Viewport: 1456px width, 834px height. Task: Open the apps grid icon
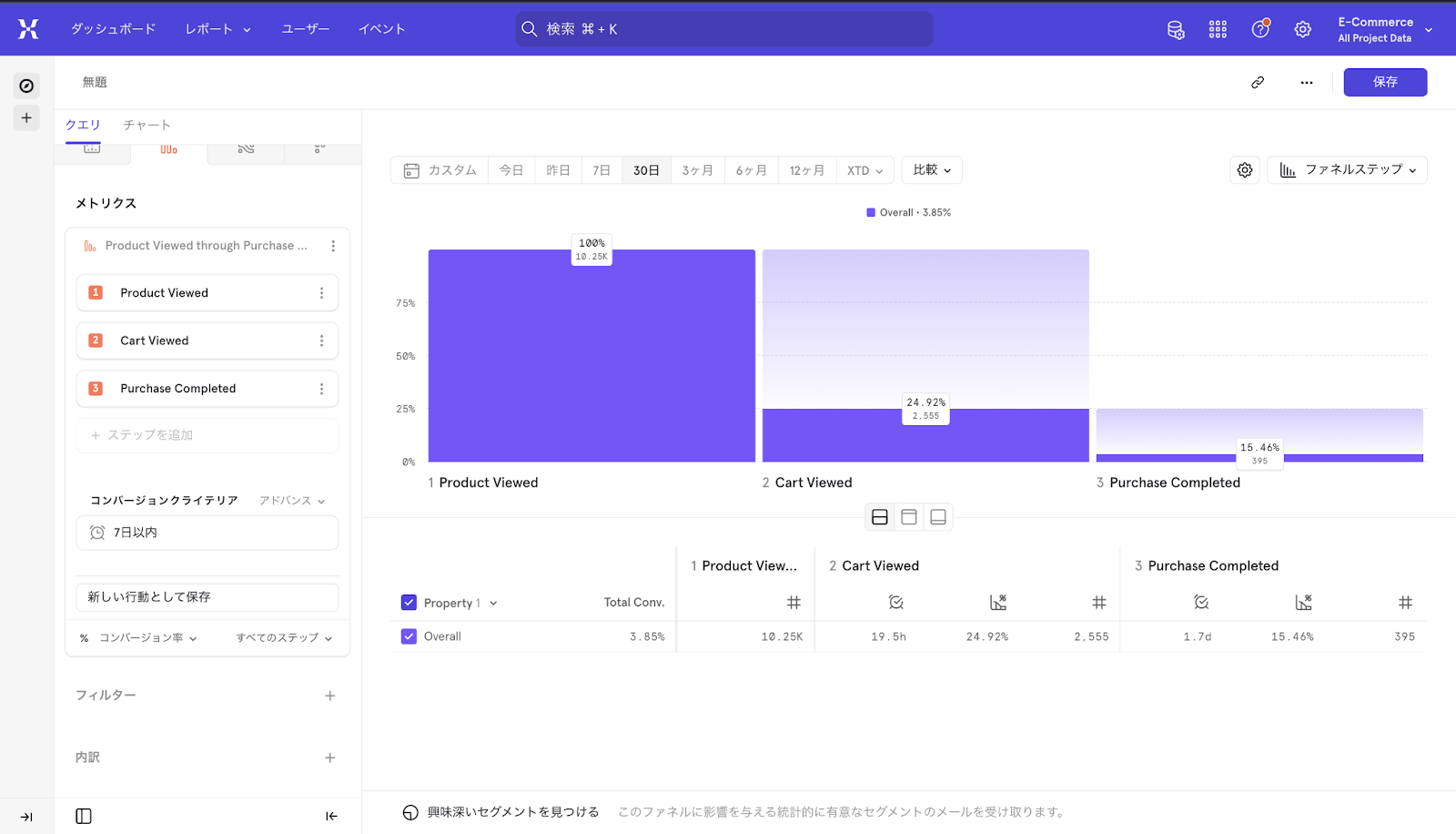pos(1218,29)
